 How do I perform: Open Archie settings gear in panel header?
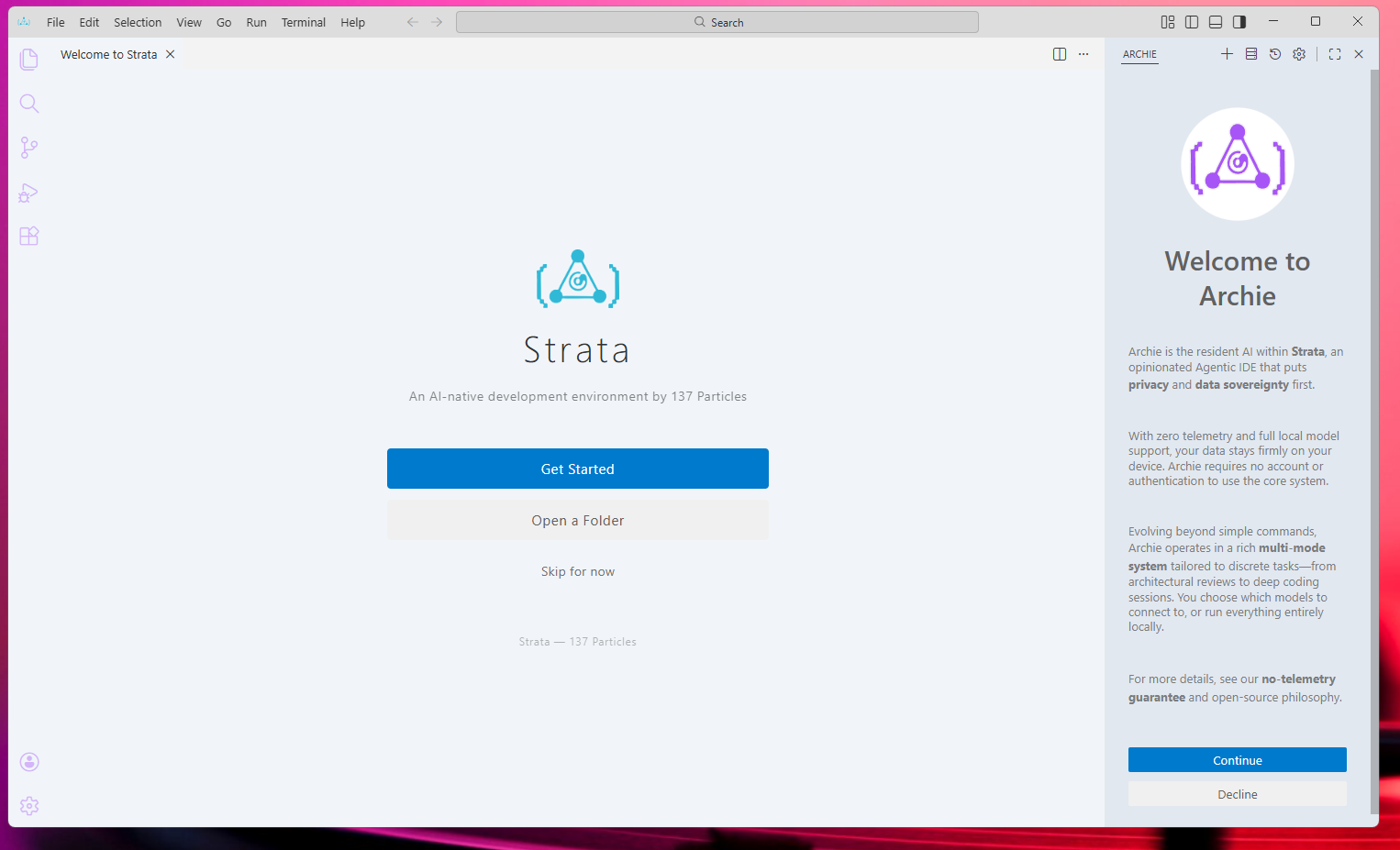(x=1299, y=54)
